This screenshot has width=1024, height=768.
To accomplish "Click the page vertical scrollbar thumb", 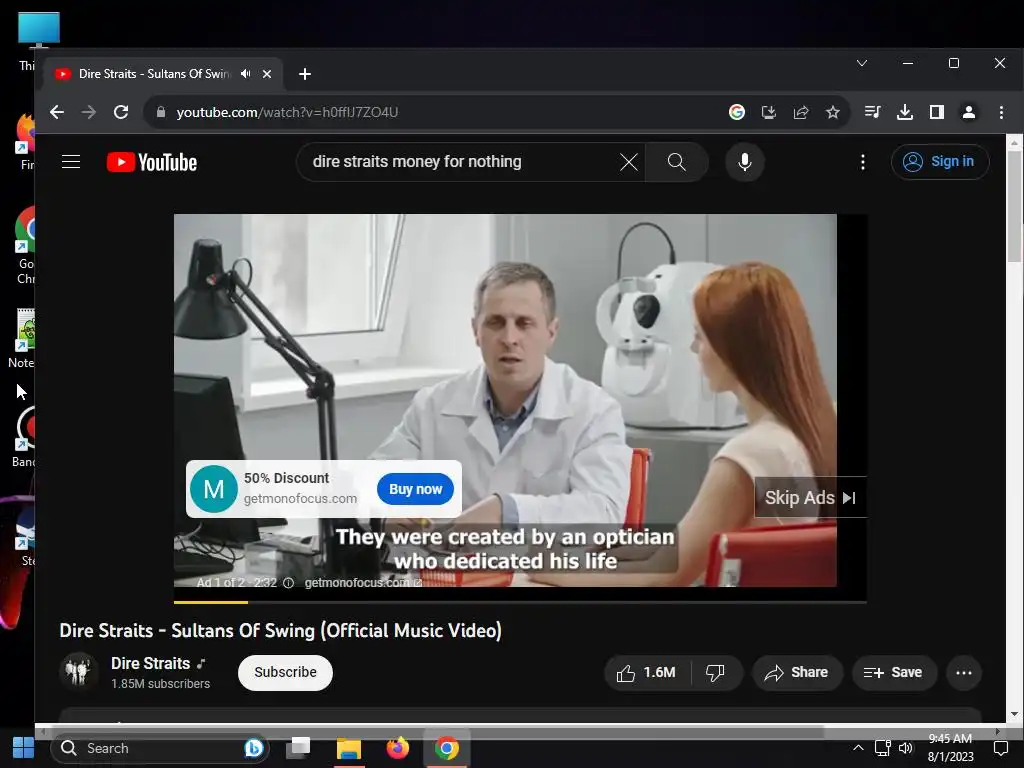I will click(1014, 206).
